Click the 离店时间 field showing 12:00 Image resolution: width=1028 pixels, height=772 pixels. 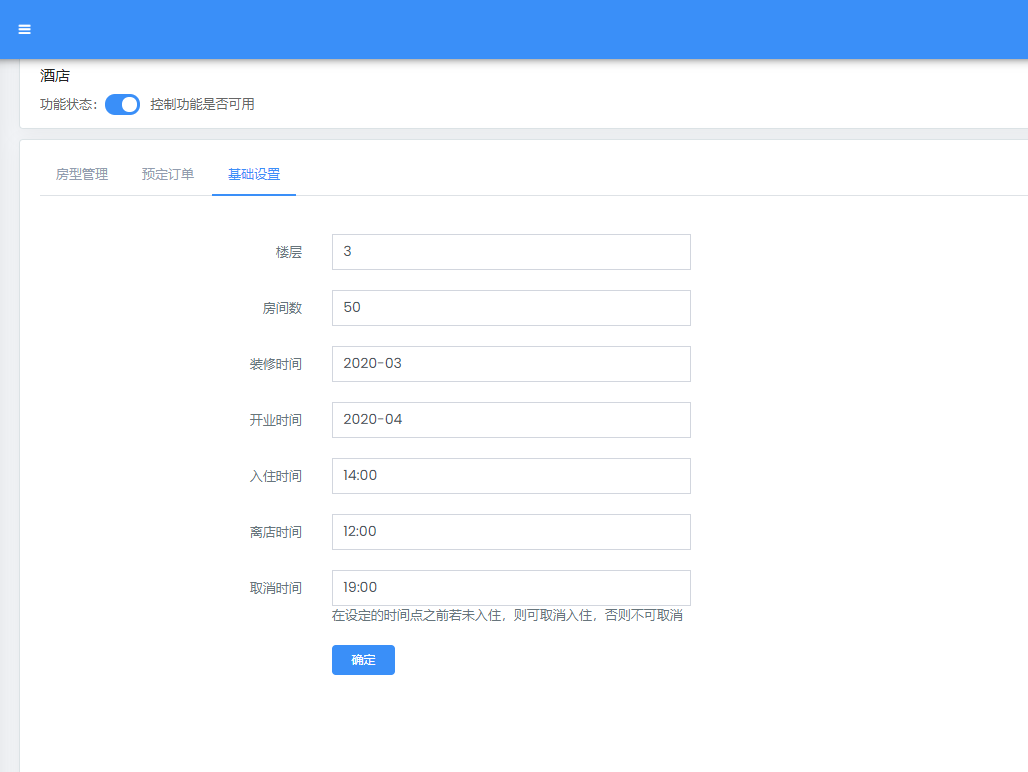511,532
